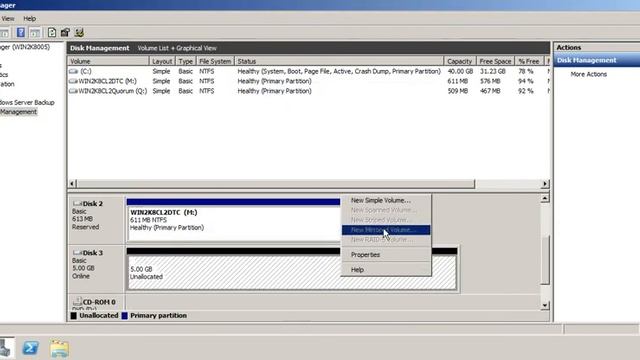640x360 pixels.
Task: Choose New Mirrored Volume in context menu
Action: (x=386, y=230)
